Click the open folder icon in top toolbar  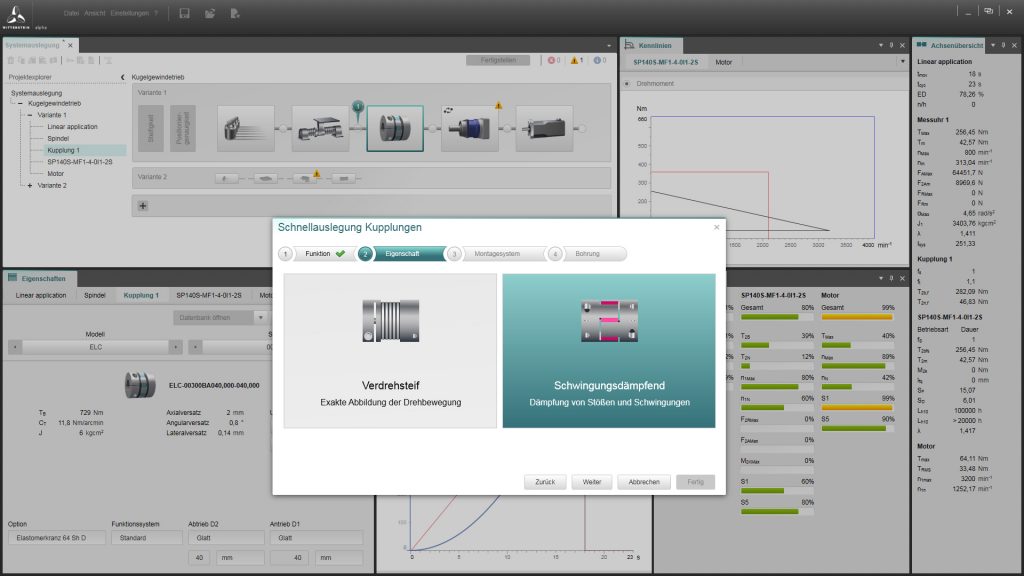click(210, 14)
